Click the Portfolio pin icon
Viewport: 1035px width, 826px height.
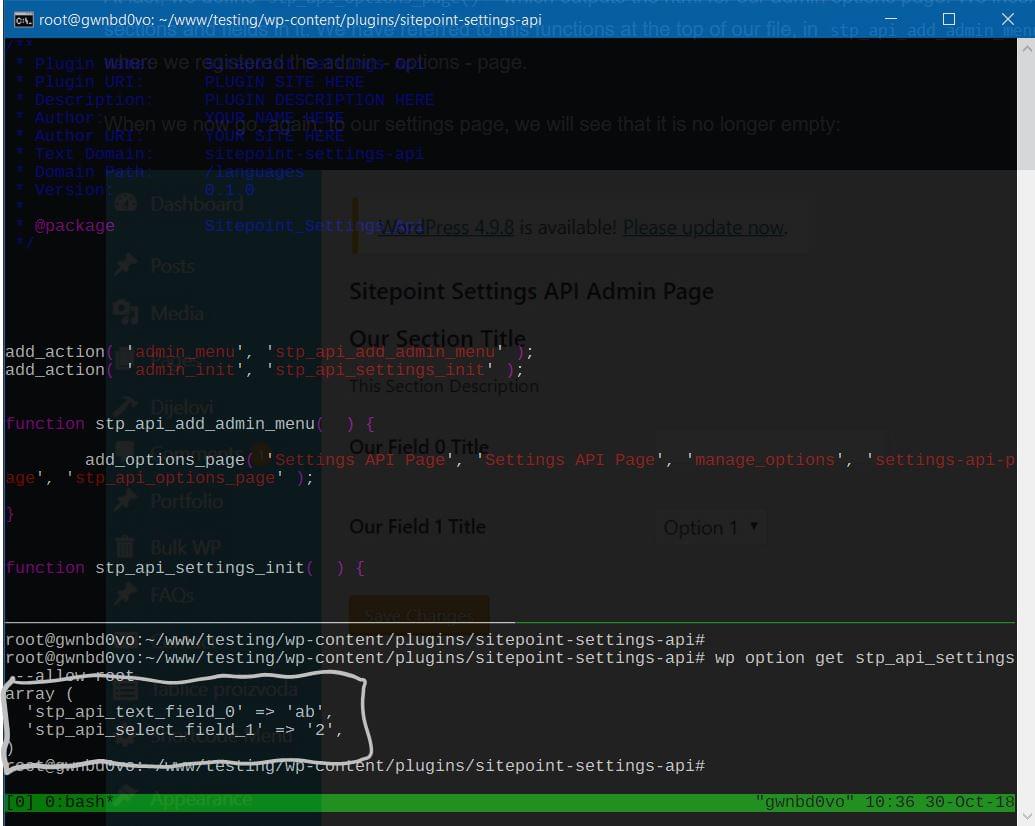tap(126, 501)
